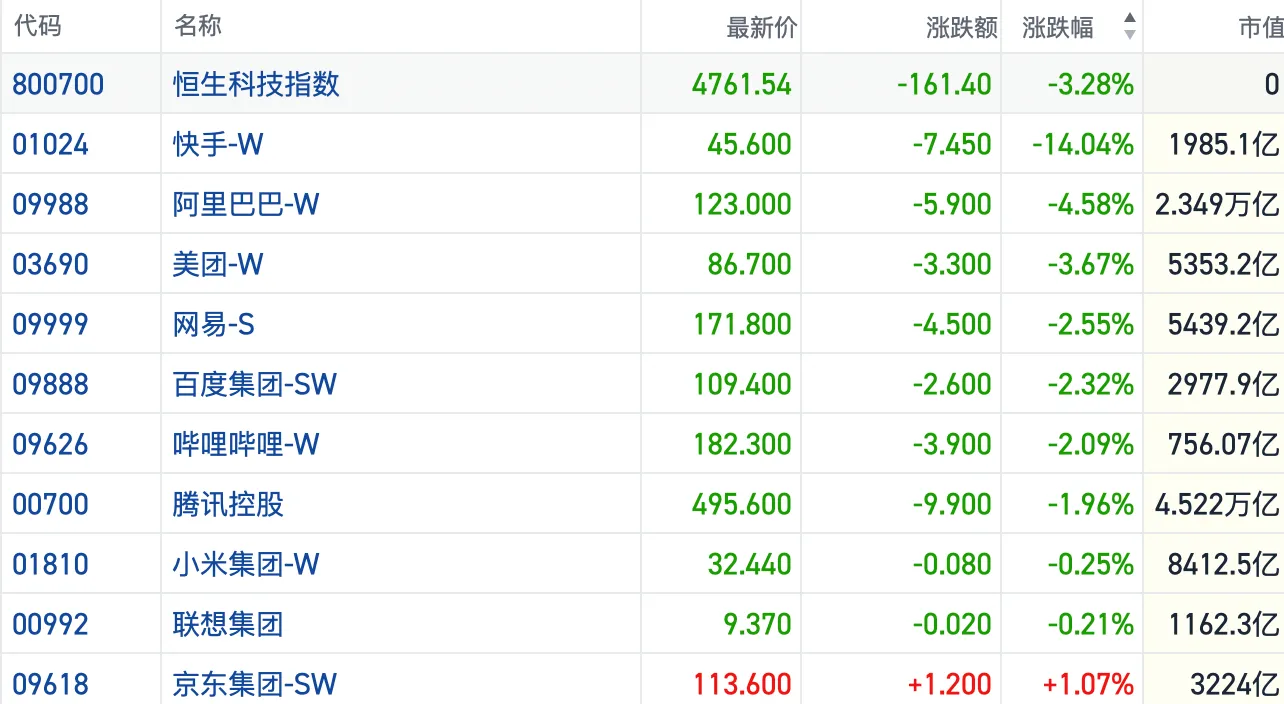Screen dimensions: 1284x704
Task: Open 恒生科技指数 index row
Action: [256, 84]
